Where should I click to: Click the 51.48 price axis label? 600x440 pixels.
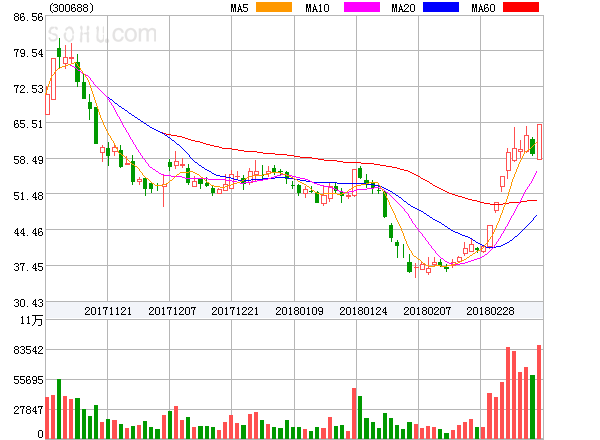28,196
